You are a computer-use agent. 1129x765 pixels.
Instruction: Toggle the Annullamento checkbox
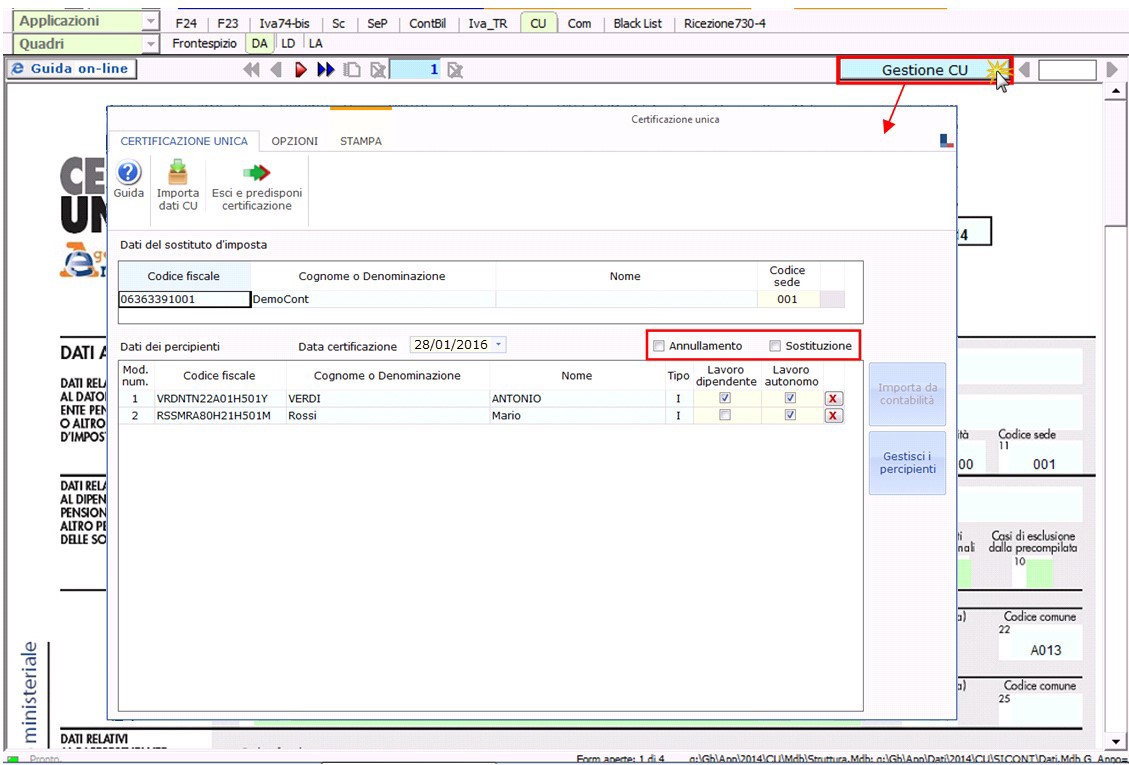658,346
